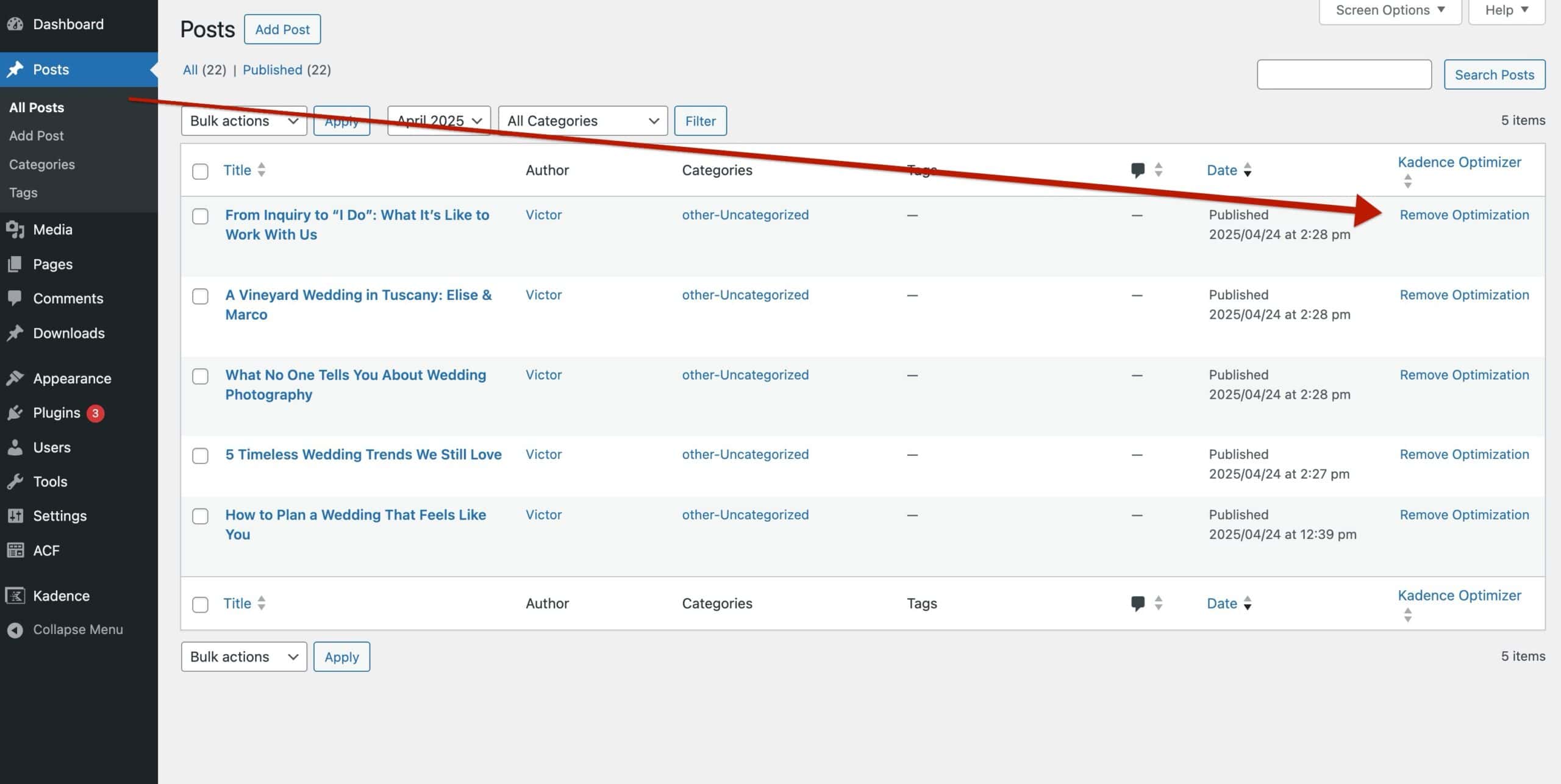Screen dimensions: 1561x784
Task: Click inside the search posts field
Action: [1344, 74]
